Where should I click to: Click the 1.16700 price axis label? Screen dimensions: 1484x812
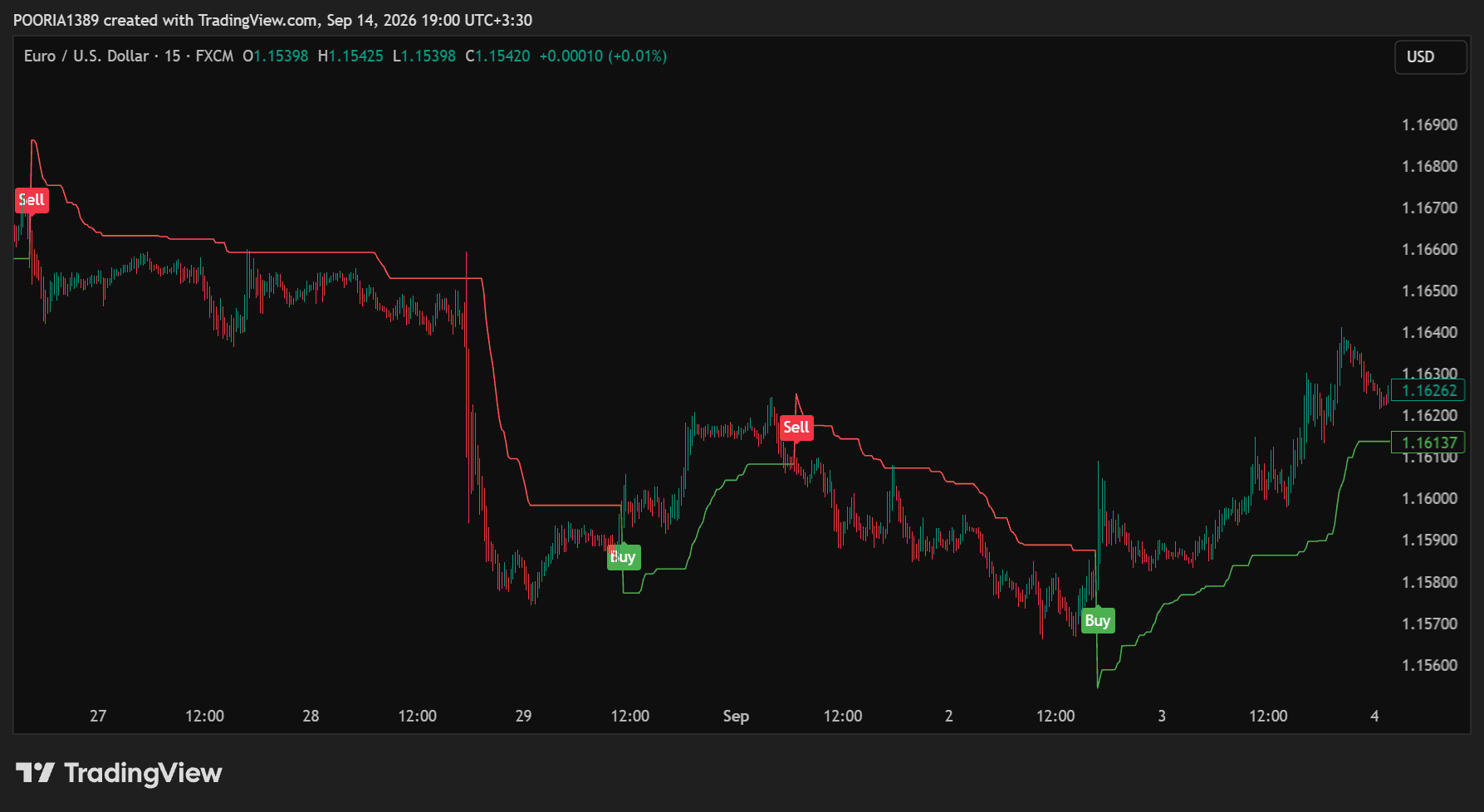(x=1429, y=208)
